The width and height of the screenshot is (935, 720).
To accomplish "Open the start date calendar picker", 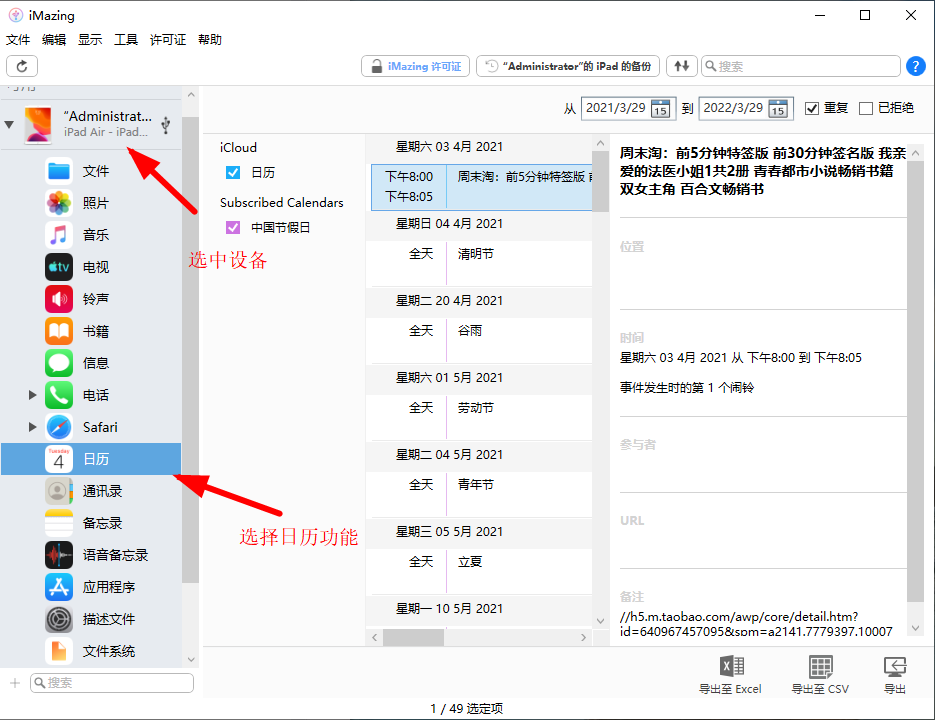I will (x=660, y=109).
